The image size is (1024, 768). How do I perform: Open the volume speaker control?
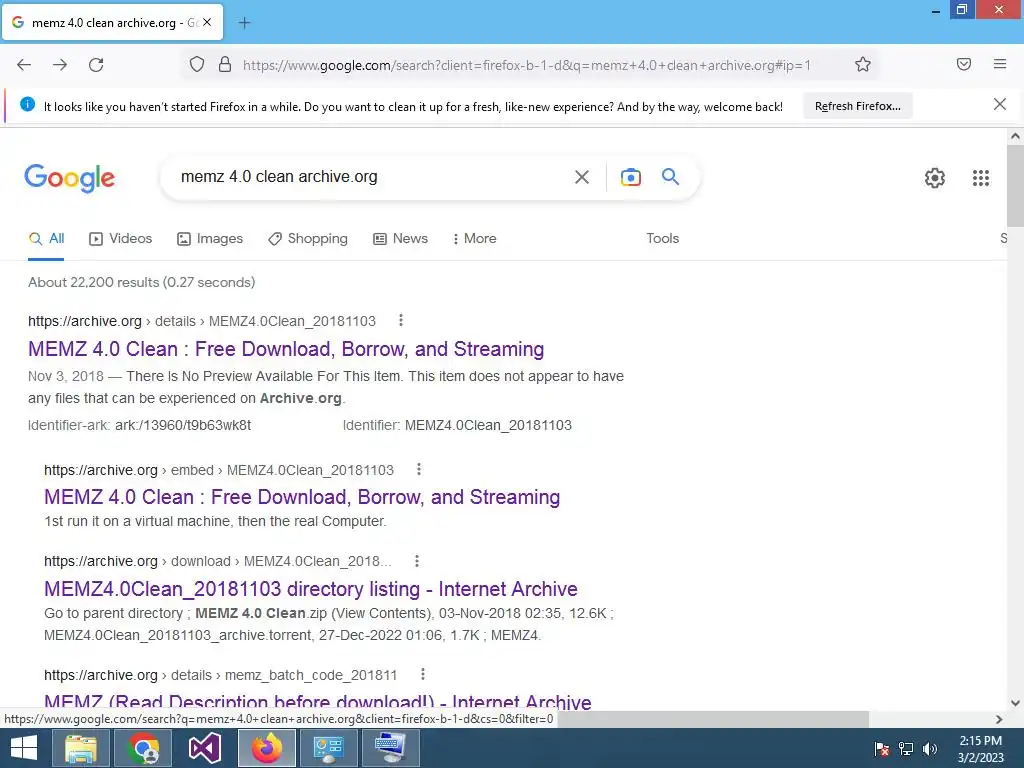point(930,749)
